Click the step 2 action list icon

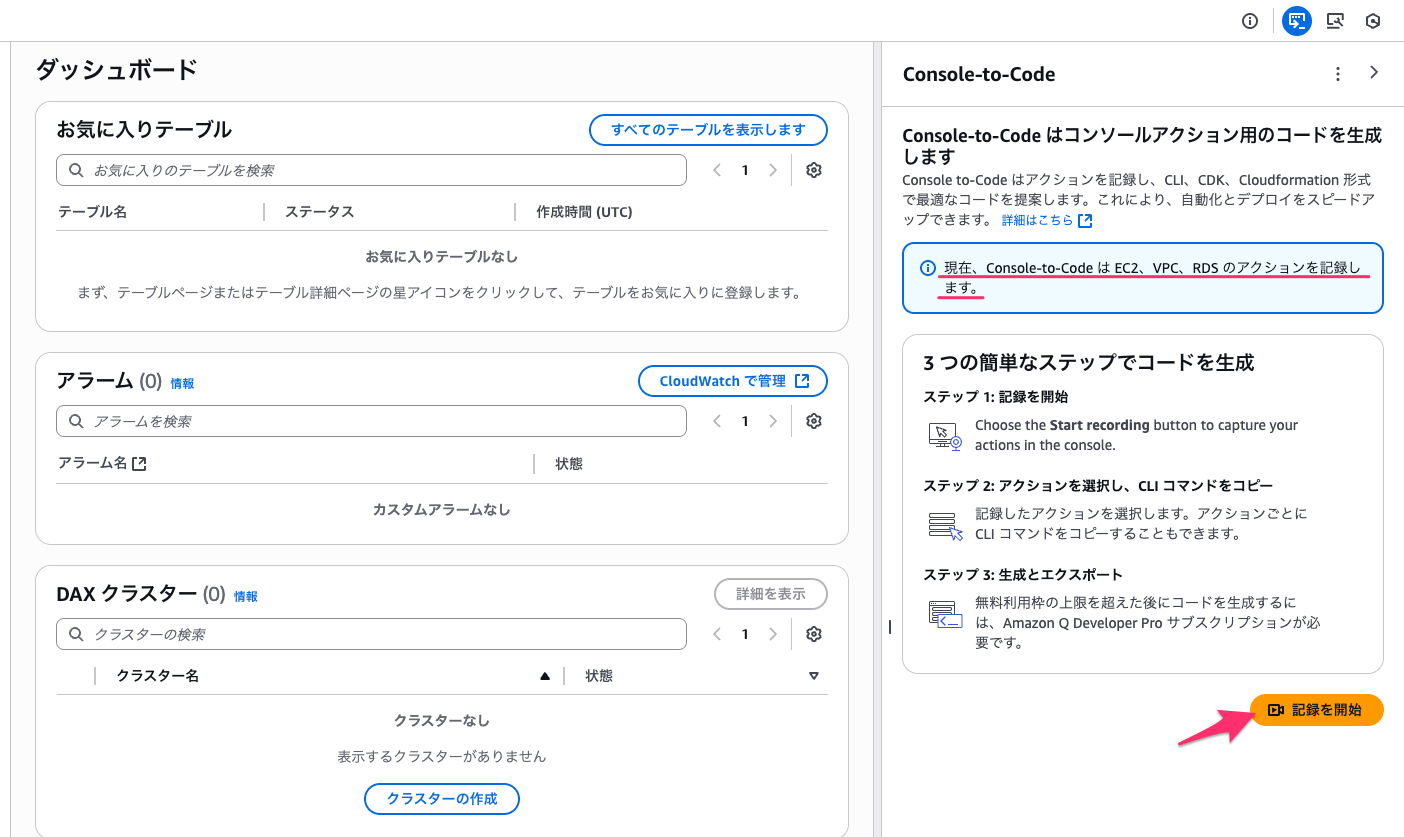tap(945, 526)
